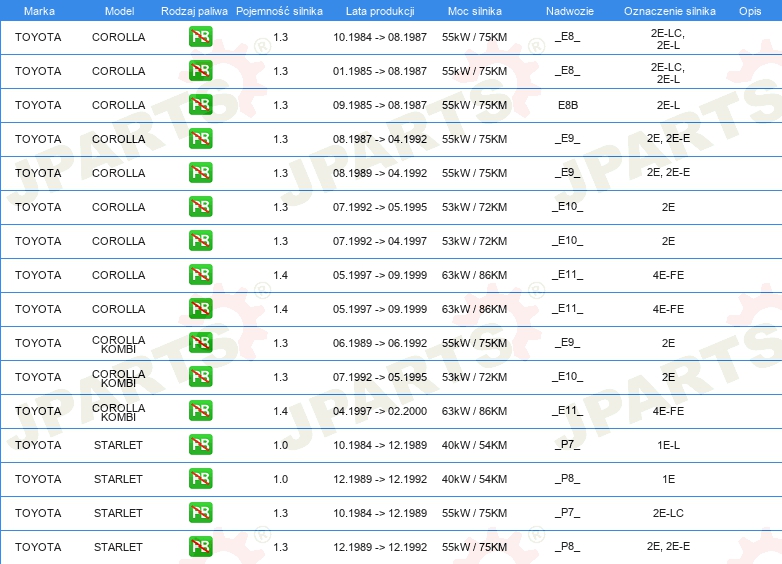Click petrol fuel icon in Corolla 01.1985 row
This screenshot has width=782, height=564.
(200, 71)
